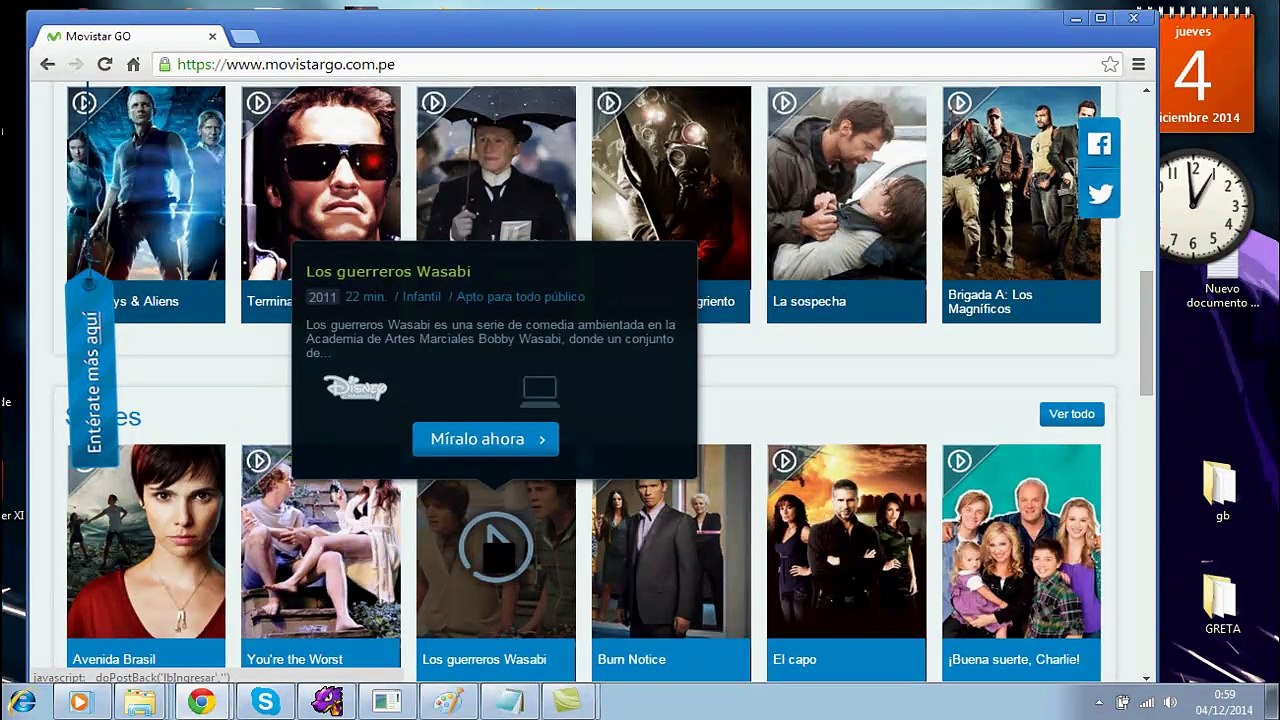Select the Nuevo documento desktop file
Viewport: 1280px width, 720px height.
coord(1222,282)
